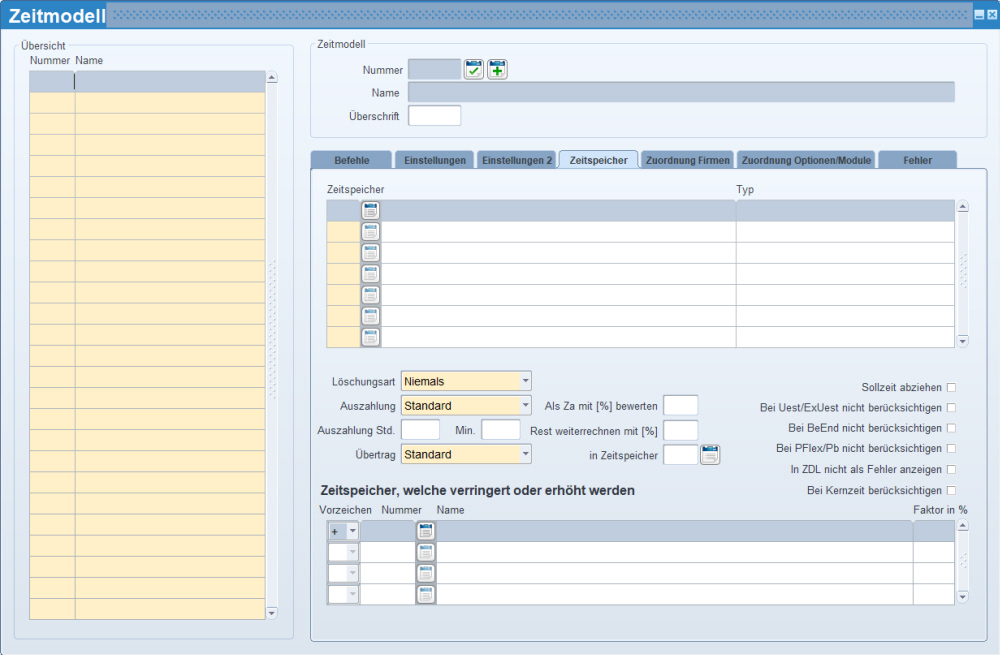Click the Faktor in % cell of the first row

[x=934, y=531]
